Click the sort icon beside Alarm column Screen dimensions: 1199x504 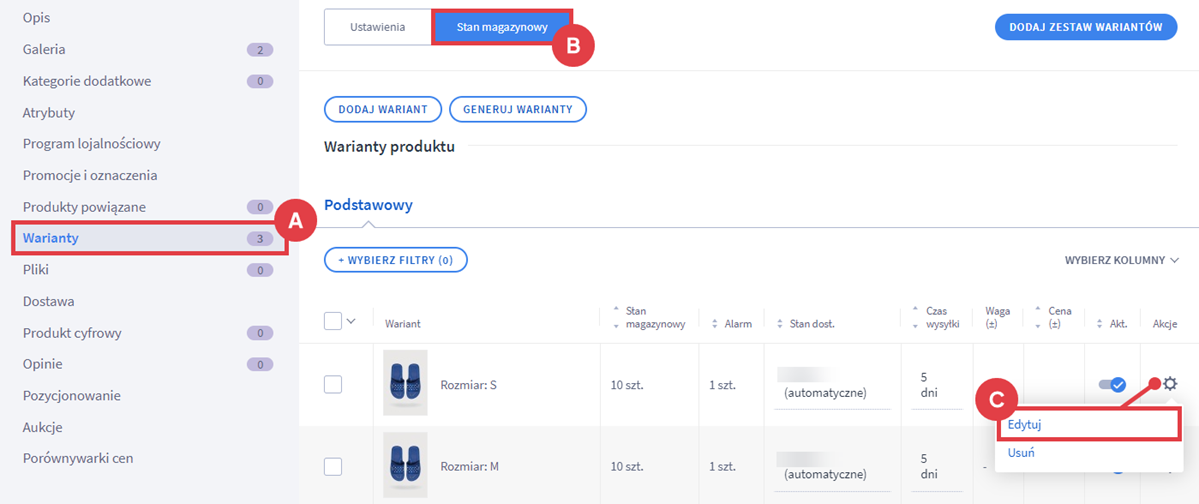point(715,323)
